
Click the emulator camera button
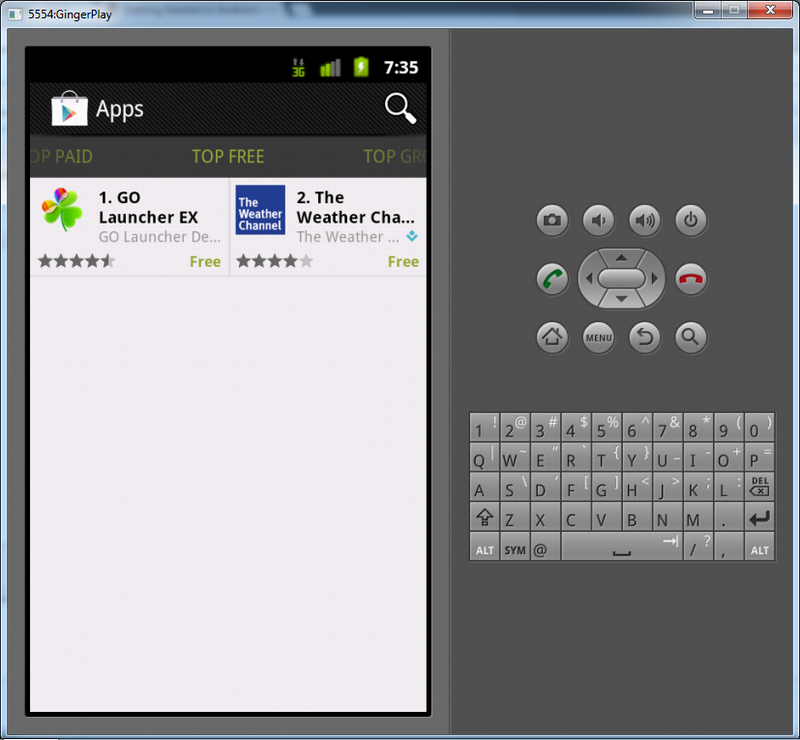[x=552, y=220]
